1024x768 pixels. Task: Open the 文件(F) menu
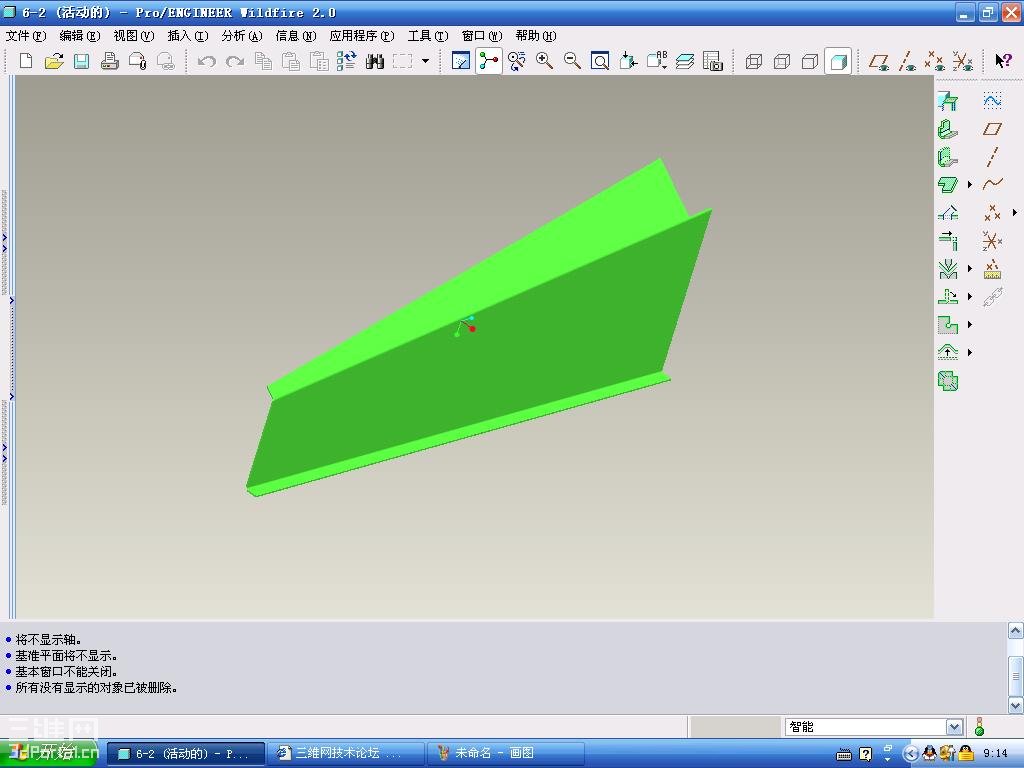coord(26,36)
